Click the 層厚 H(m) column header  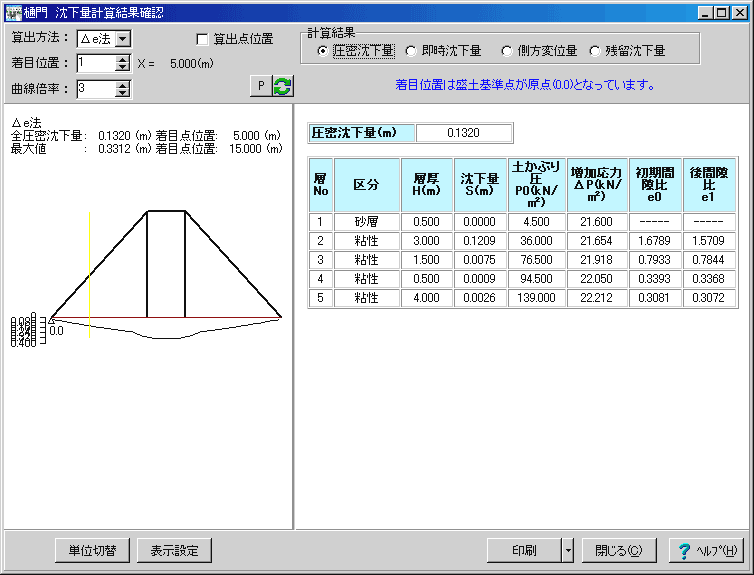click(x=427, y=185)
